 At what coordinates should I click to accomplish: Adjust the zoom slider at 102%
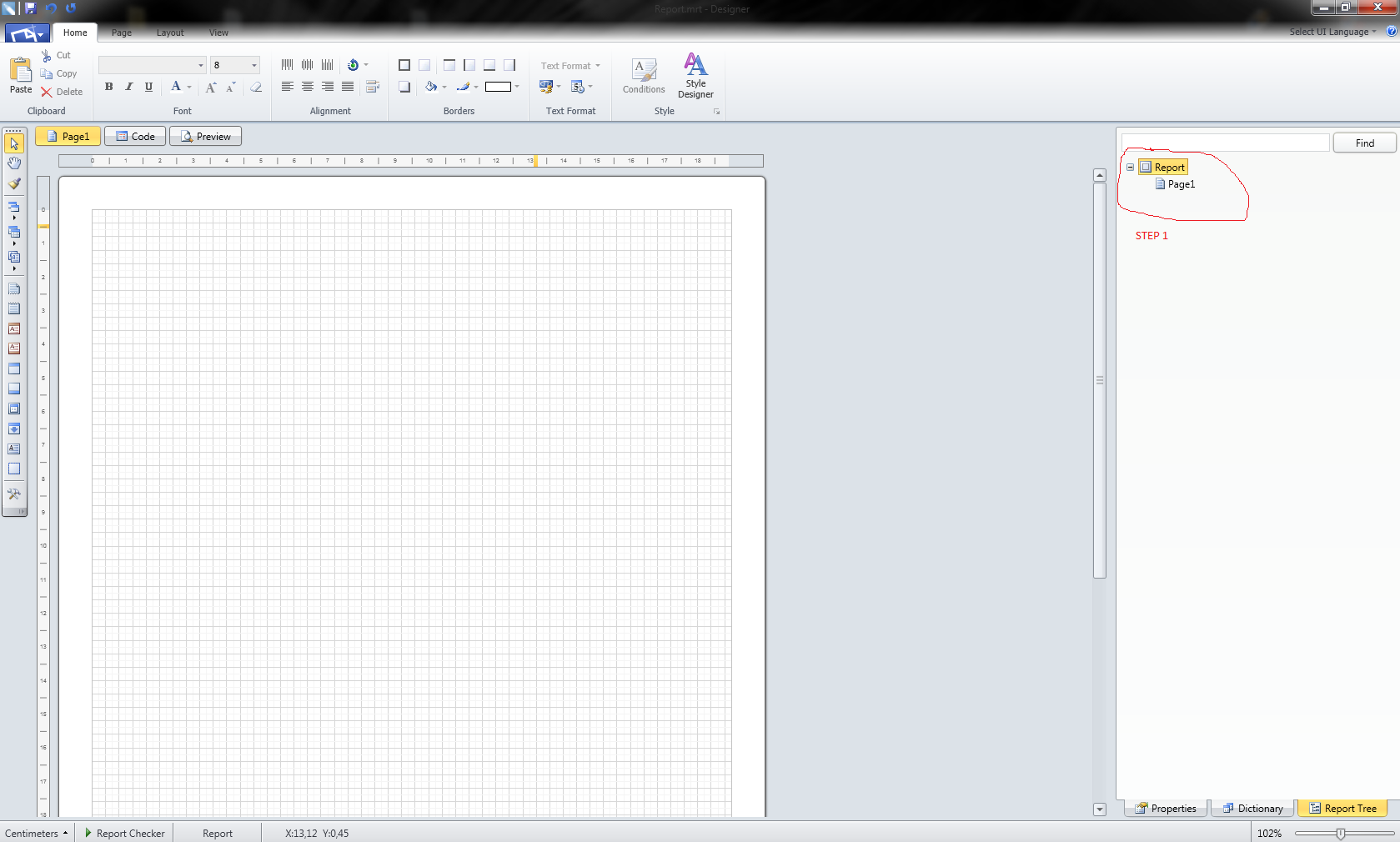click(1341, 833)
